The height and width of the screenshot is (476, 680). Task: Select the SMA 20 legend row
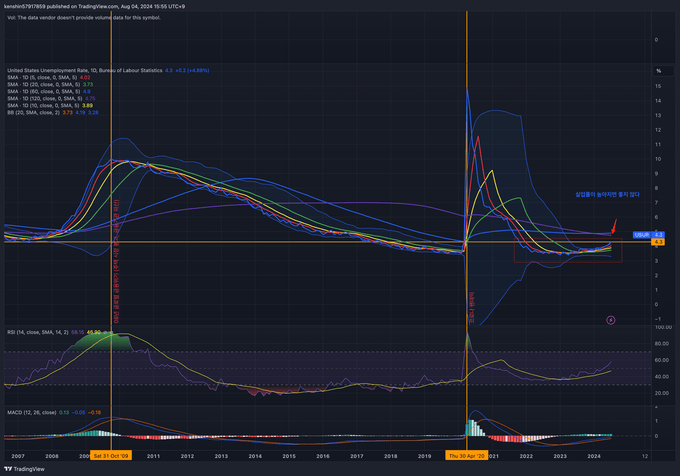(50, 84)
